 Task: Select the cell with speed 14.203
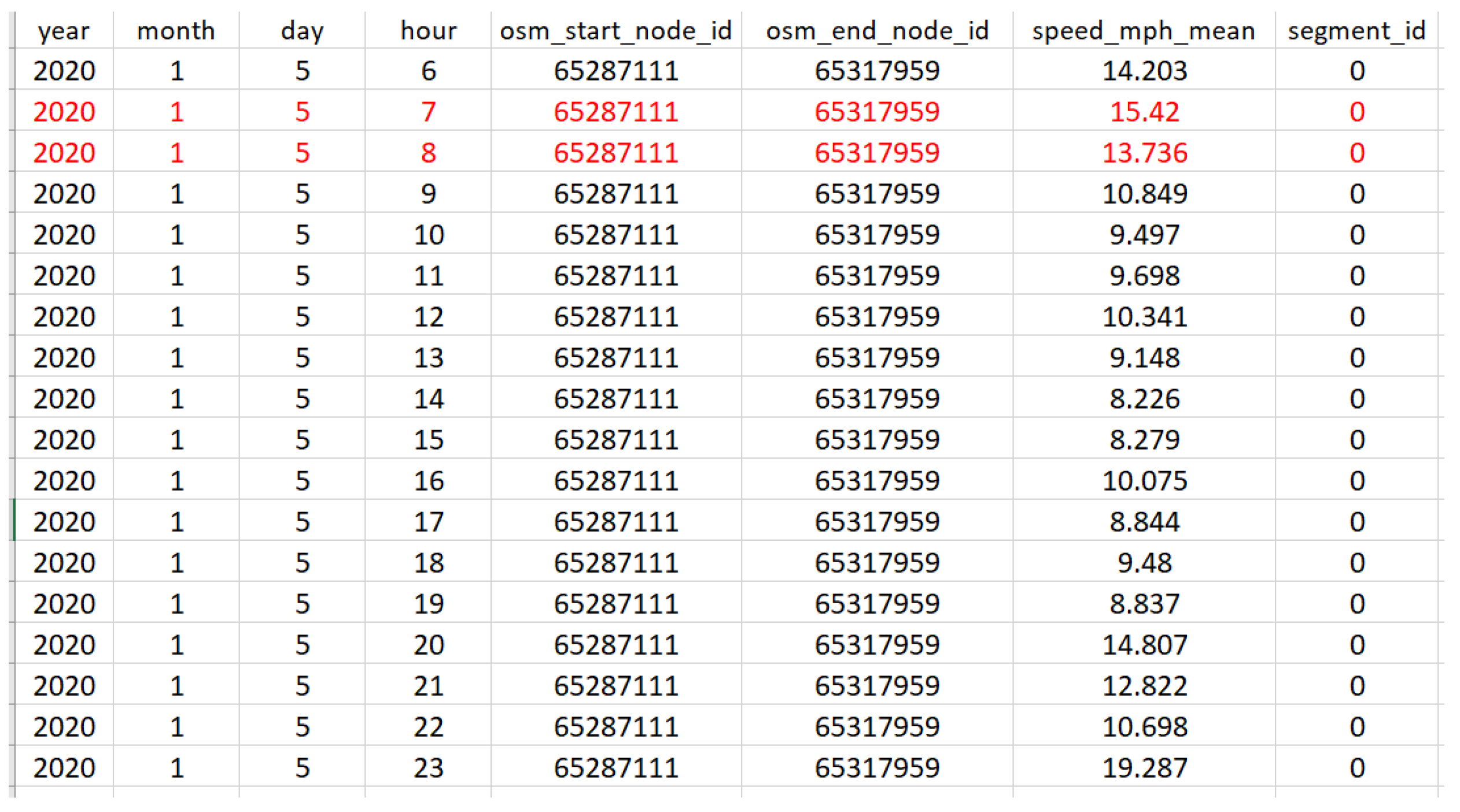click(x=1144, y=71)
